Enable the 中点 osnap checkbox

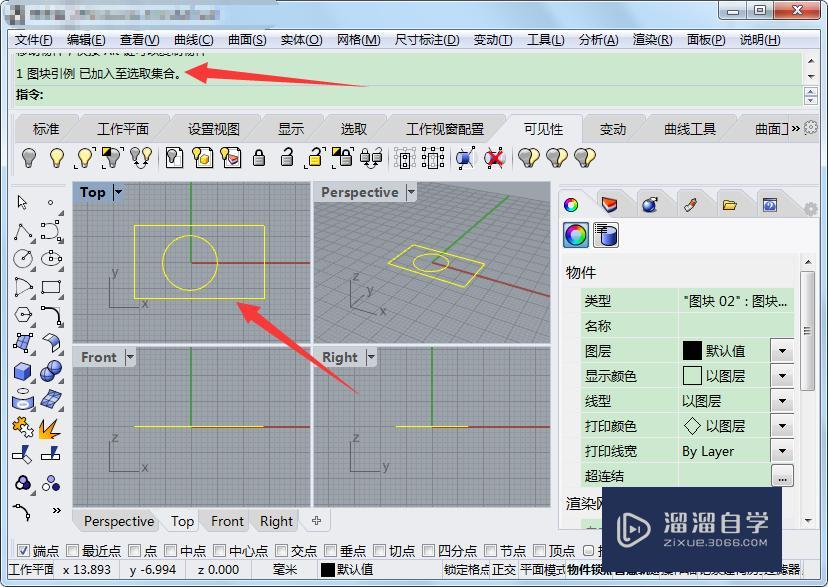[x=170, y=551]
